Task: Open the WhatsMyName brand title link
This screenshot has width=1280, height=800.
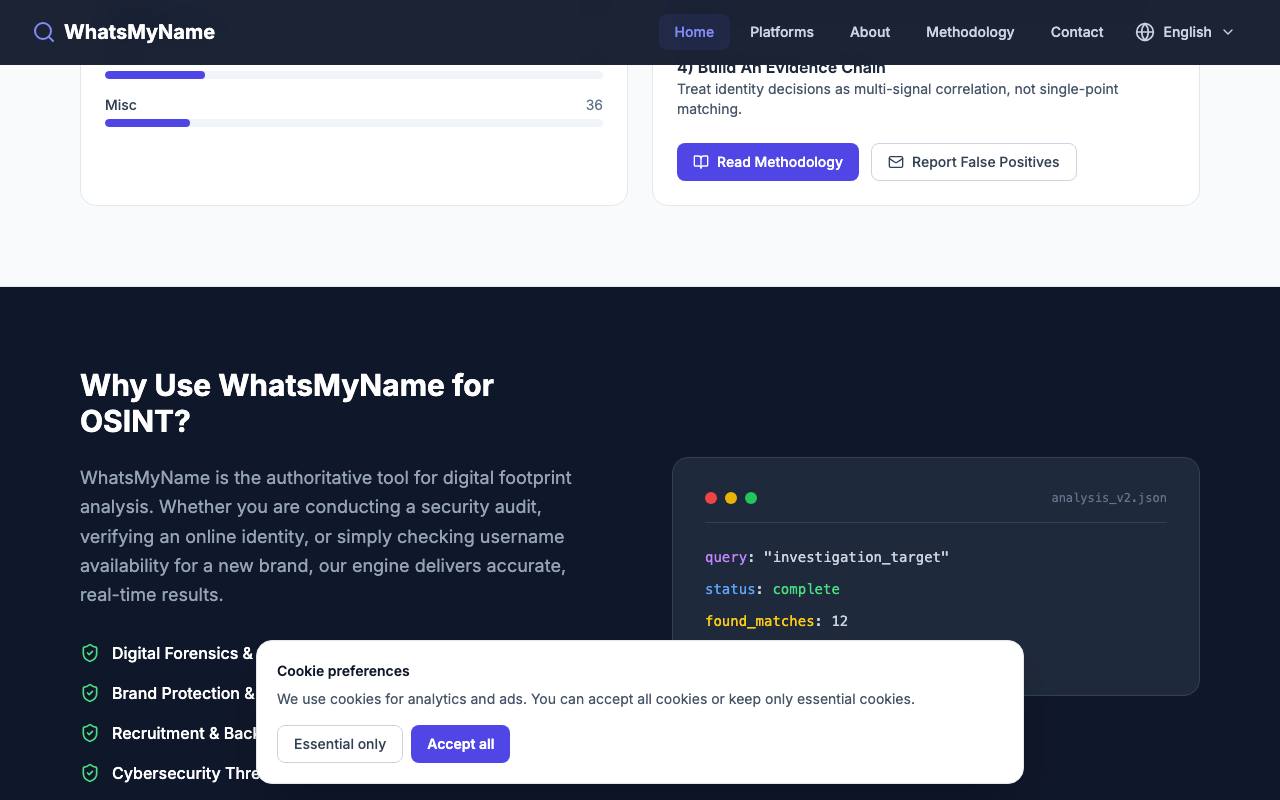Action: click(x=139, y=32)
